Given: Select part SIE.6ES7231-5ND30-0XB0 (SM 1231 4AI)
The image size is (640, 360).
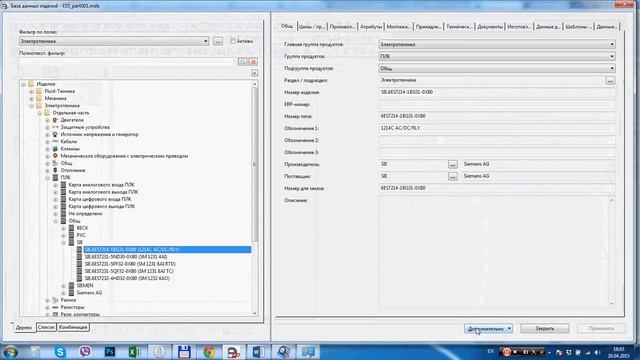Looking at the screenshot, I should pyautogui.click(x=126, y=257).
